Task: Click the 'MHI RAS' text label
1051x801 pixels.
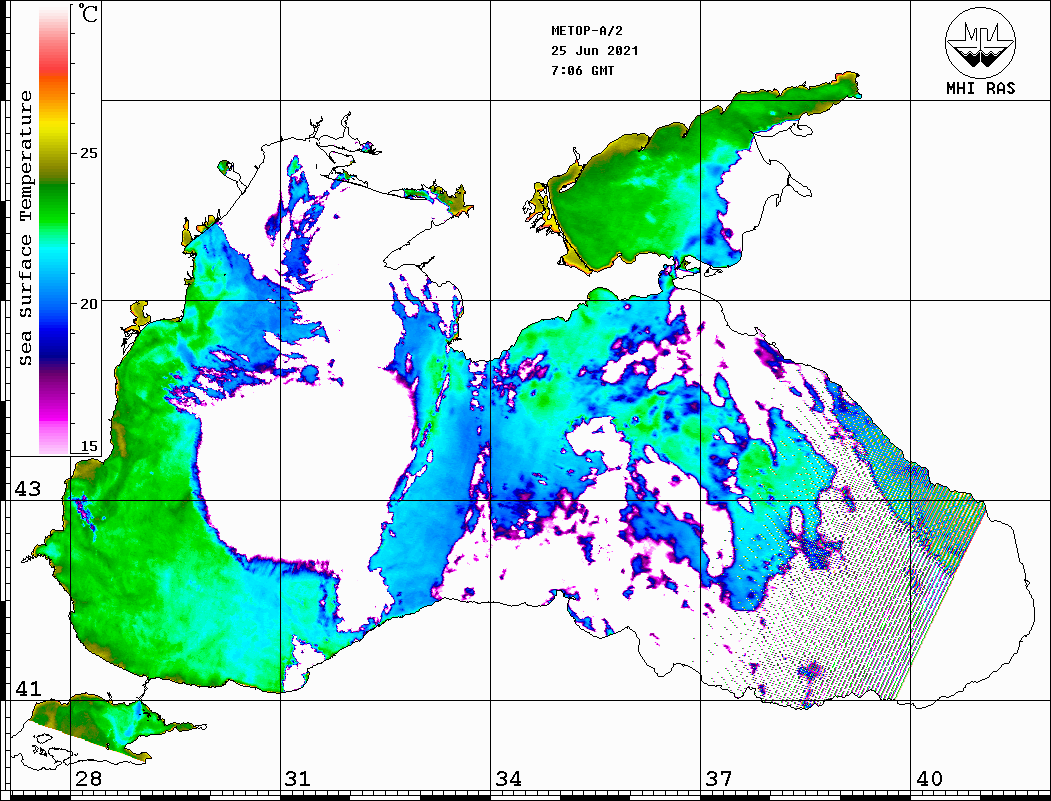Action: (981, 88)
